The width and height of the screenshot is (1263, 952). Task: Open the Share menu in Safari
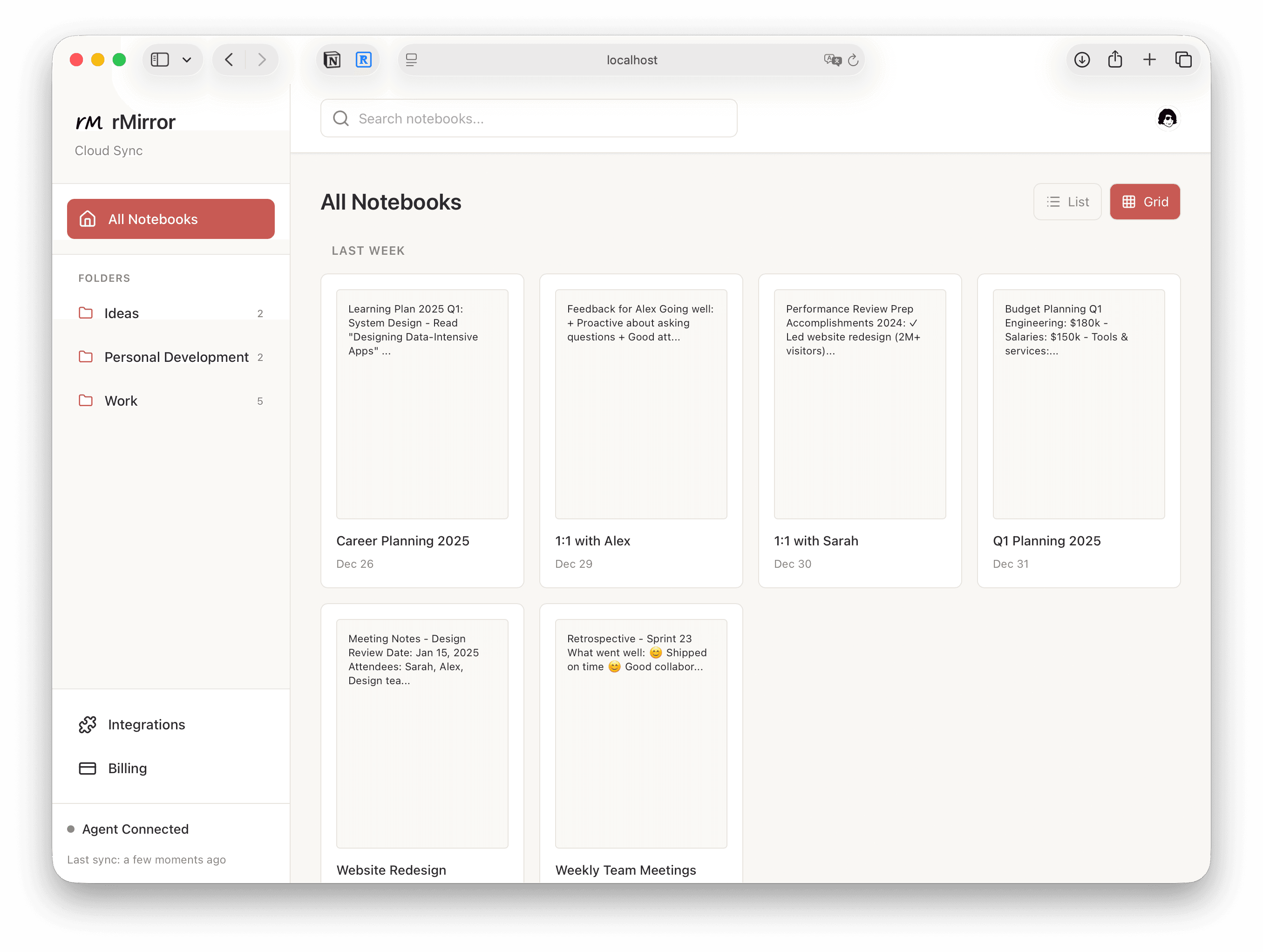pyautogui.click(x=1116, y=60)
